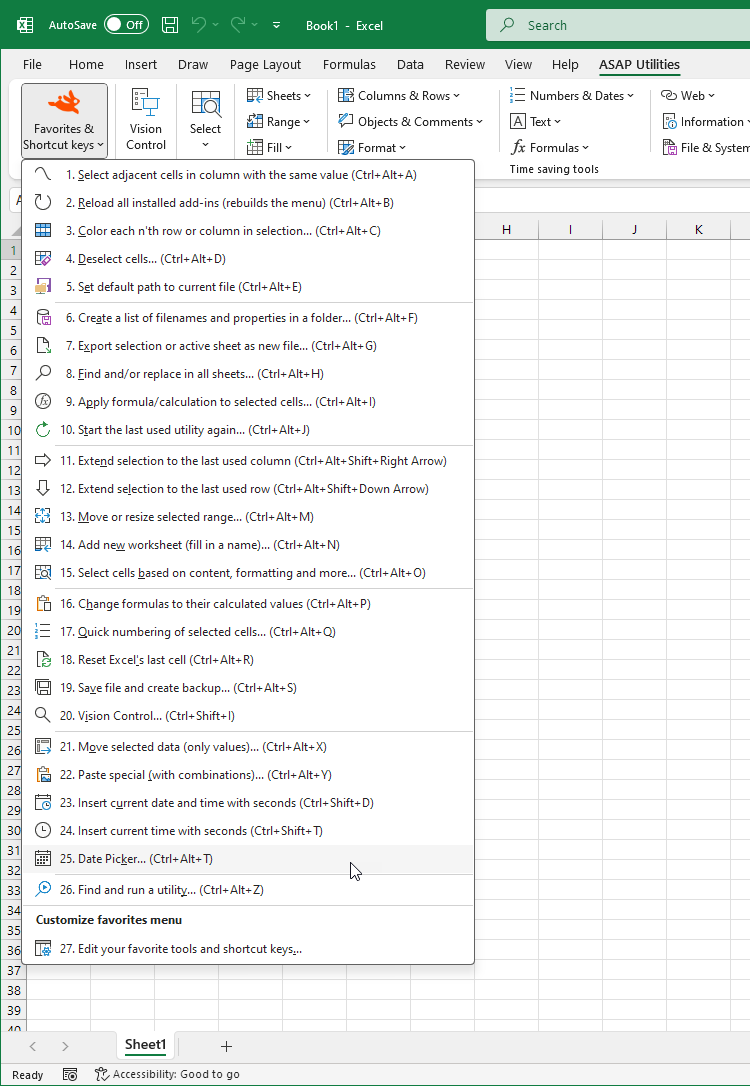Open the Numbers & Dates dropdown
The height and width of the screenshot is (1086, 750).
point(572,96)
